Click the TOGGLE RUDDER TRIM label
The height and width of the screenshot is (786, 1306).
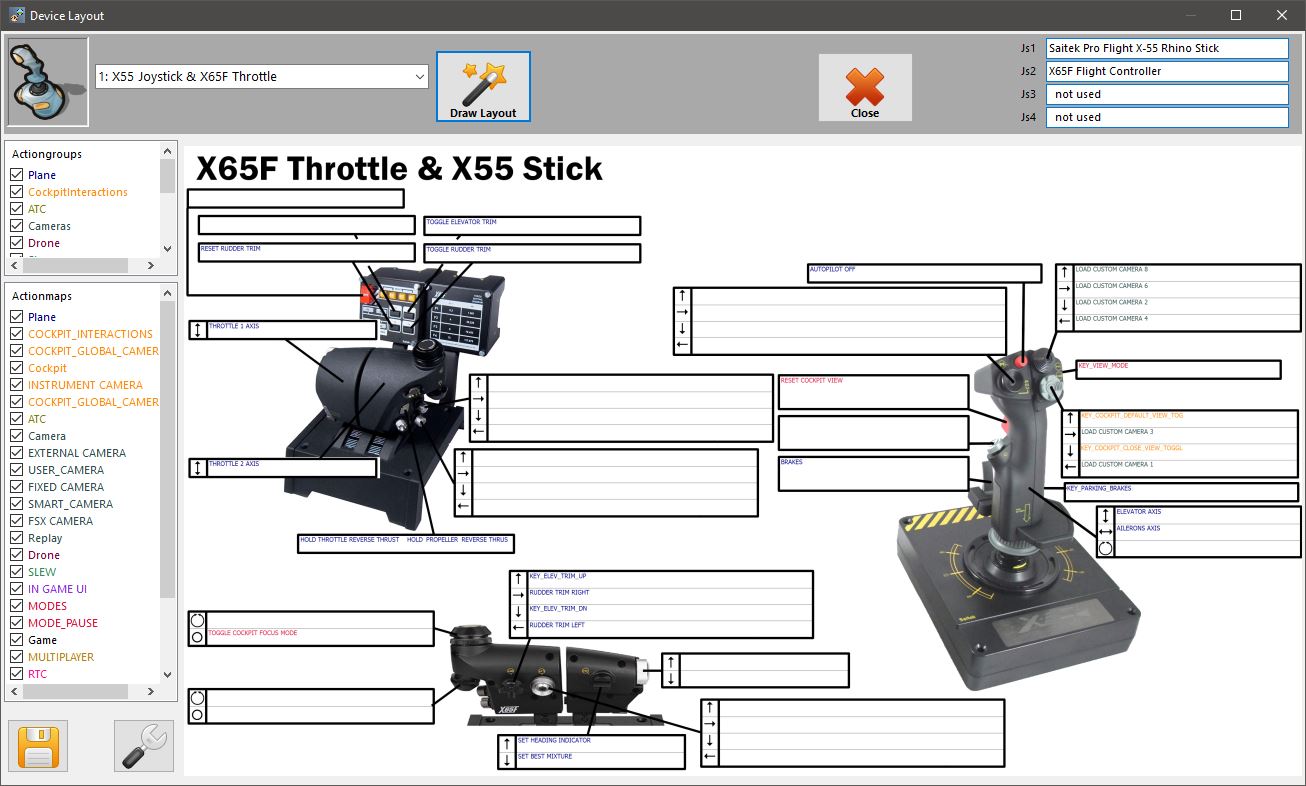(459, 249)
